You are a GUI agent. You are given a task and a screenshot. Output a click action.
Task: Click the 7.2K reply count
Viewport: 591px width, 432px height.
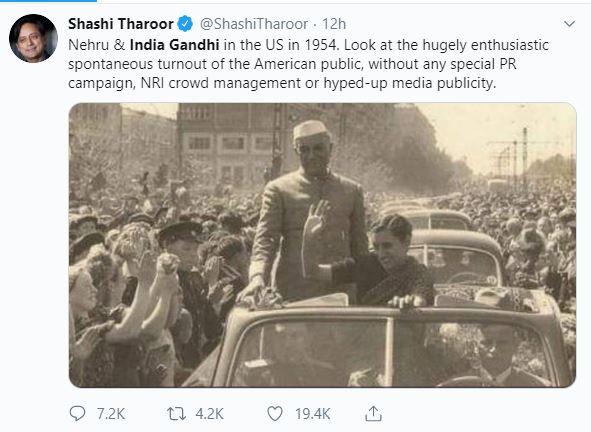[x=111, y=414]
